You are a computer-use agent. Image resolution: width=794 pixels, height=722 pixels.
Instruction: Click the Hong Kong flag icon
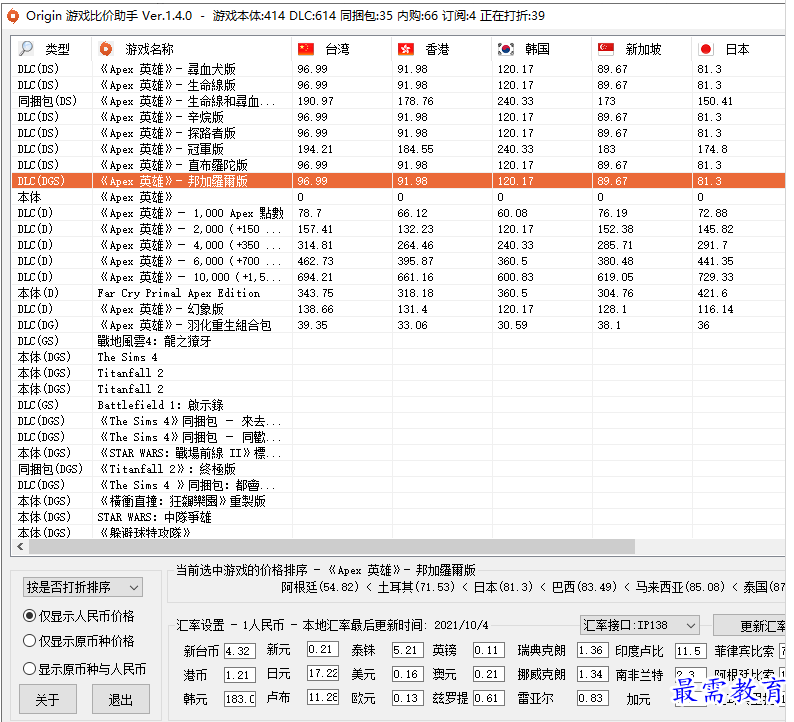[406, 49]
